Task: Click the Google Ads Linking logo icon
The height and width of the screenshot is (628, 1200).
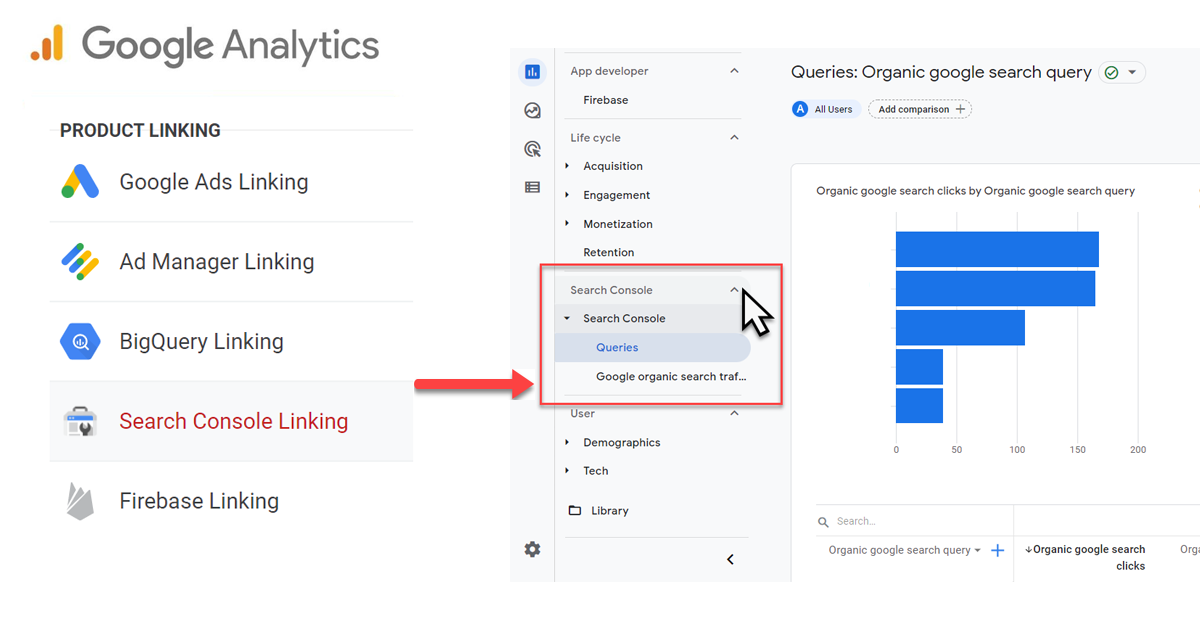Action: click(x=80, y=182)
